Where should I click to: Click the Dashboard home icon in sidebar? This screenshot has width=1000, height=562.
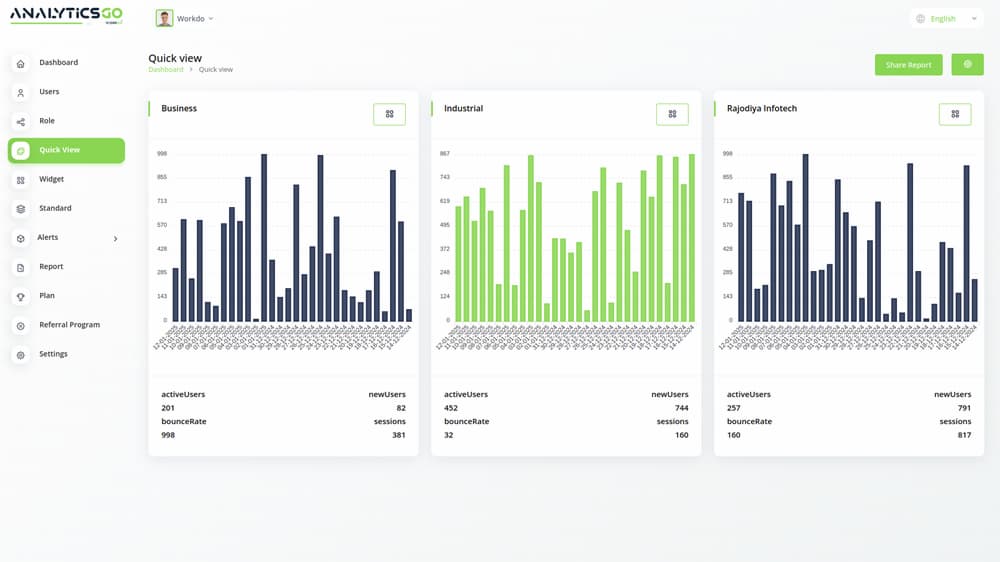click(20, 63)
